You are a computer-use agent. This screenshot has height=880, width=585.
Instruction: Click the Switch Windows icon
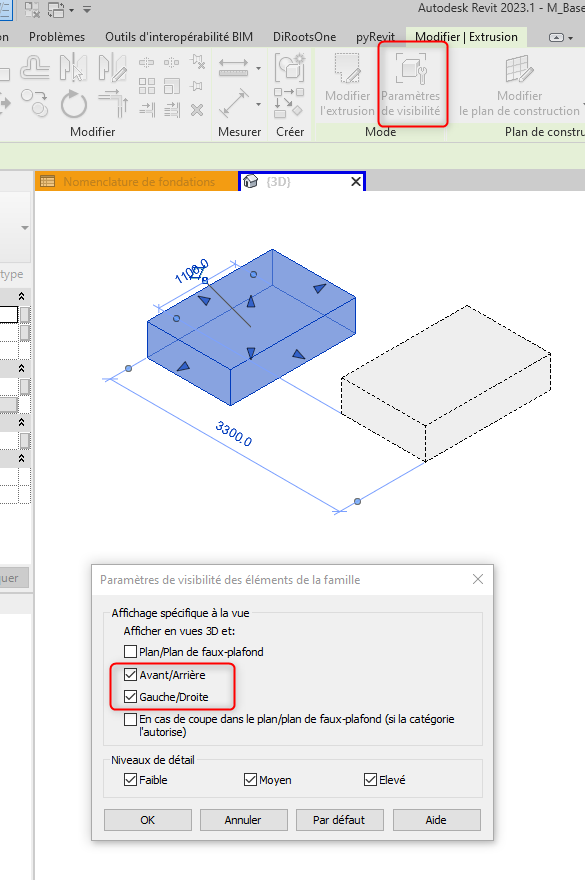(x=56, y=10)
